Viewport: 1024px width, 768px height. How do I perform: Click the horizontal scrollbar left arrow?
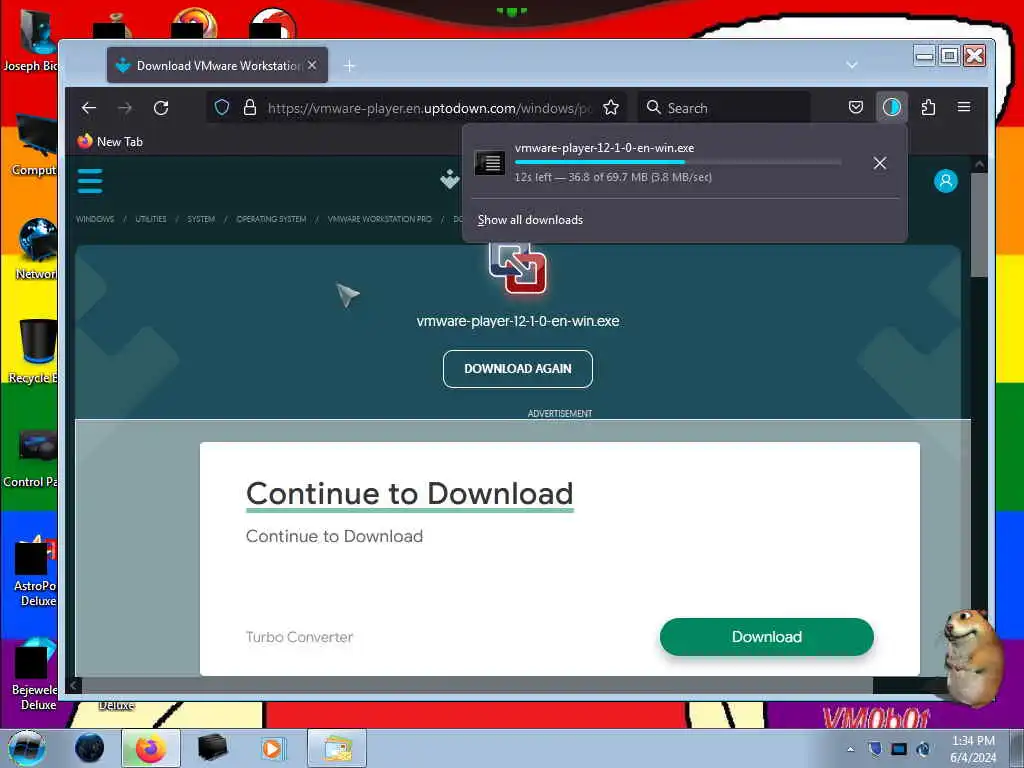click(x=73, y=685)
